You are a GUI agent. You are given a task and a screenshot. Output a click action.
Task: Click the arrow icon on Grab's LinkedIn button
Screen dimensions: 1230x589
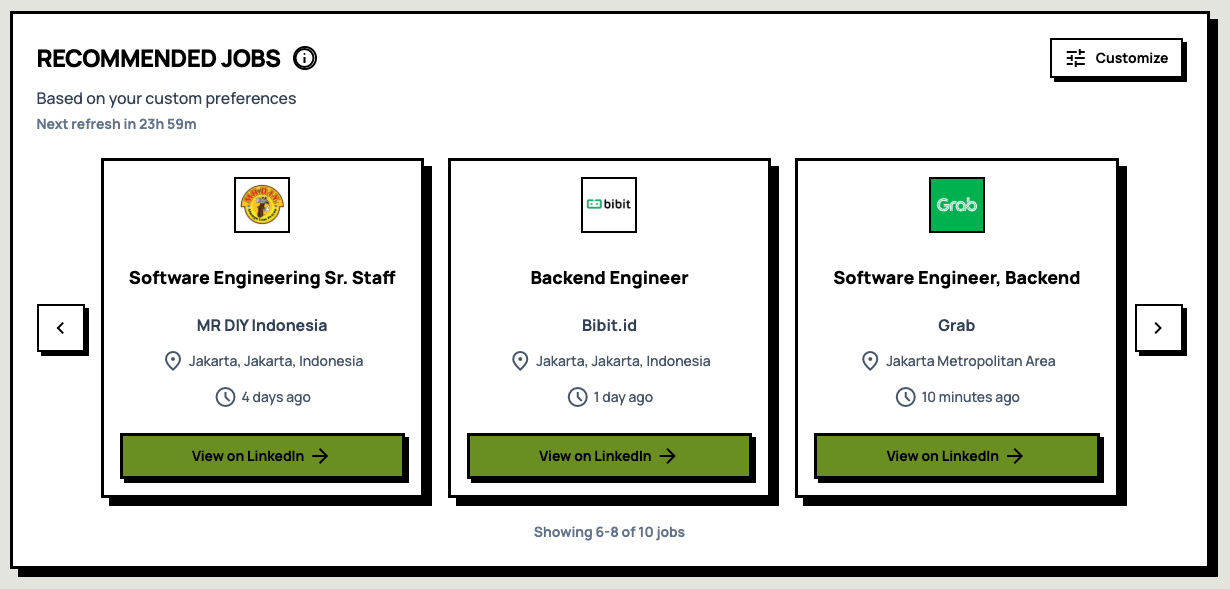[1015, 455]
